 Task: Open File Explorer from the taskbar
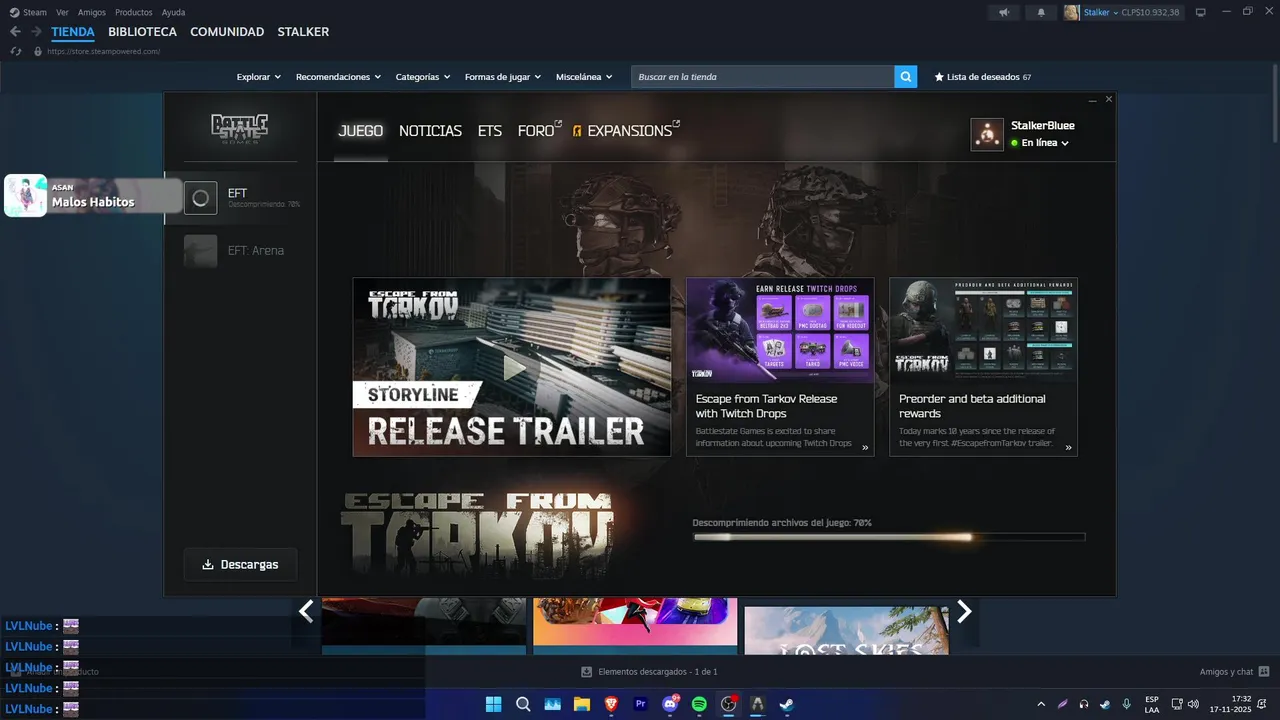[x=581, y=704]
